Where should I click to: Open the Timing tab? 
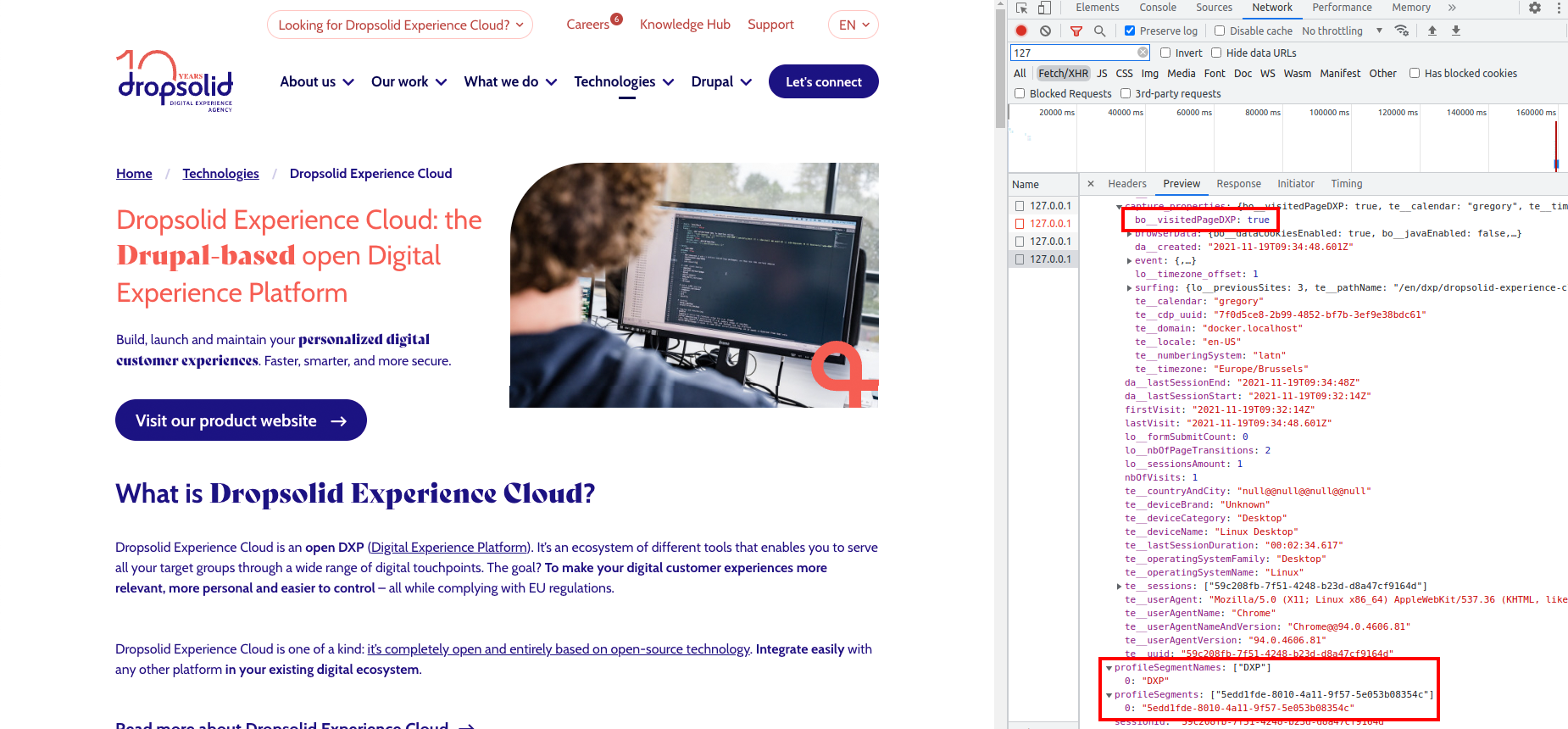tap(1347, 184)
